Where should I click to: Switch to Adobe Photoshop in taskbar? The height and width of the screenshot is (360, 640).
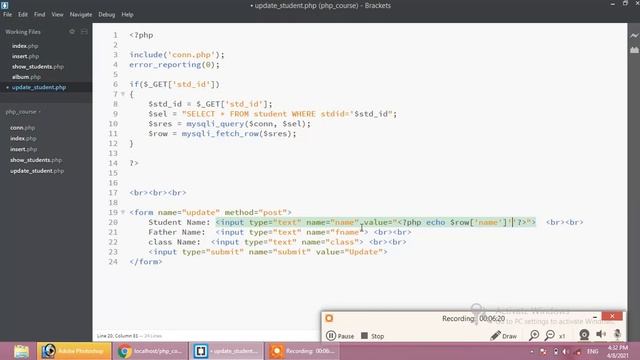(74, 351)
